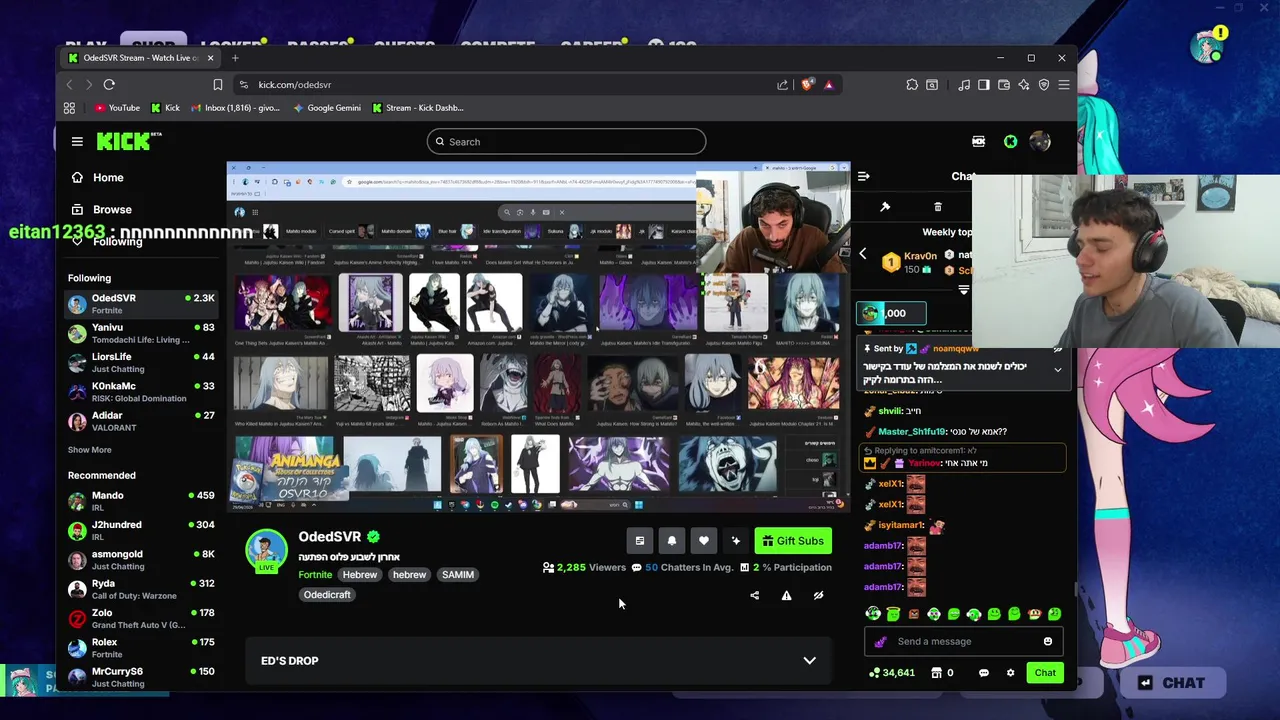This screenshot has width=1280, height=720.
Task: Open Leo AI sparkle icon in toolbar
Action: point(1024,85)
